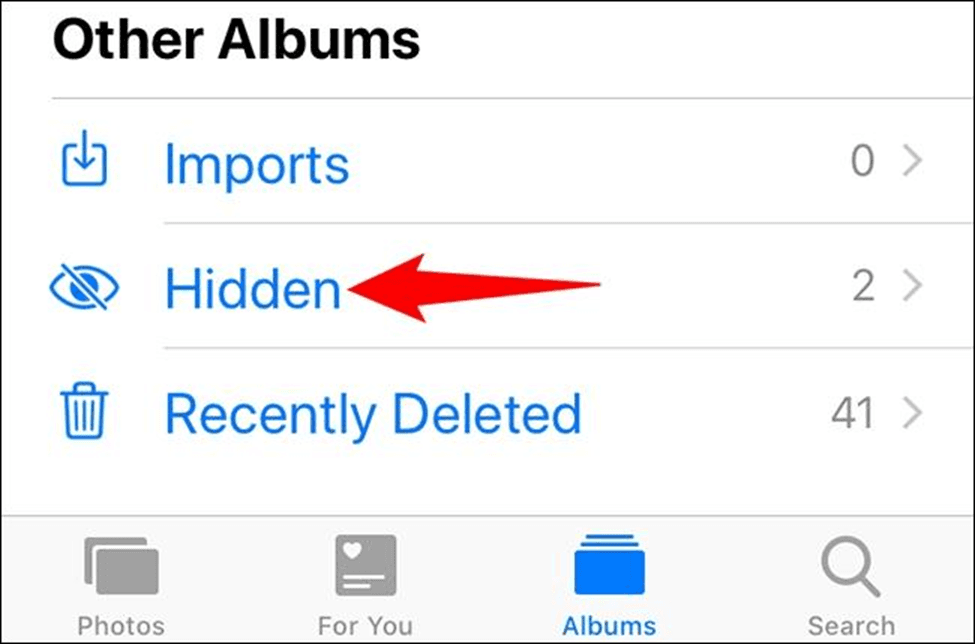Viewport: 975px width, 644px height.
Task: Expand Recently Deleted using its chevron
Action: 912,413
